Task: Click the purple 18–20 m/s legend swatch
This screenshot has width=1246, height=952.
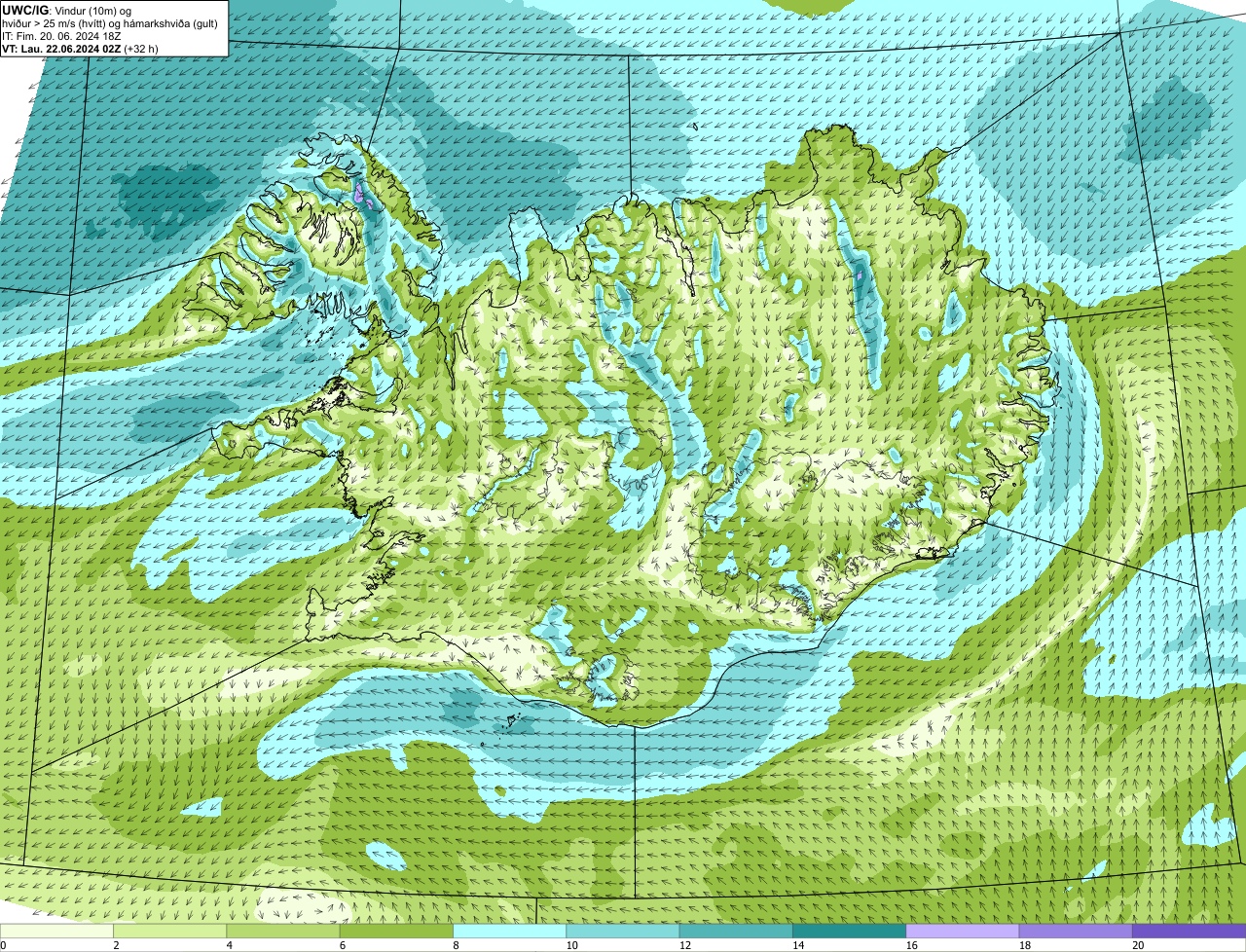Action: pos(1076,931)
